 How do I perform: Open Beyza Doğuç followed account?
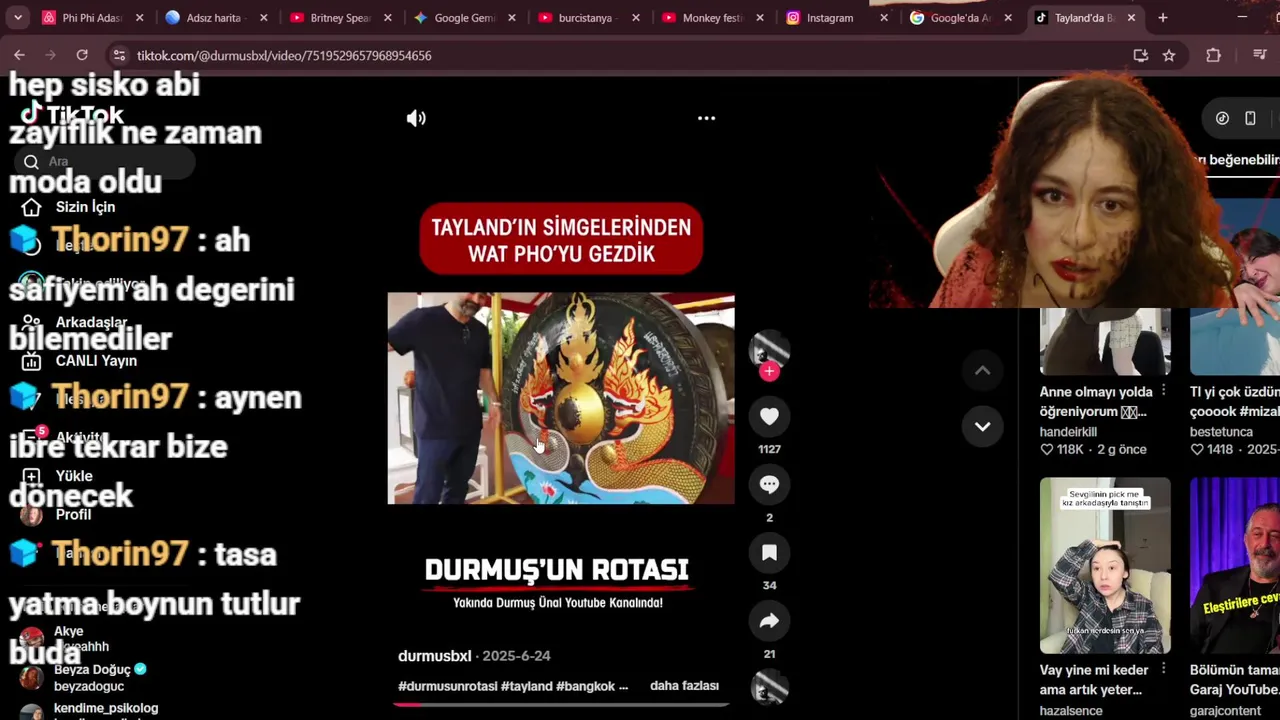92,677
